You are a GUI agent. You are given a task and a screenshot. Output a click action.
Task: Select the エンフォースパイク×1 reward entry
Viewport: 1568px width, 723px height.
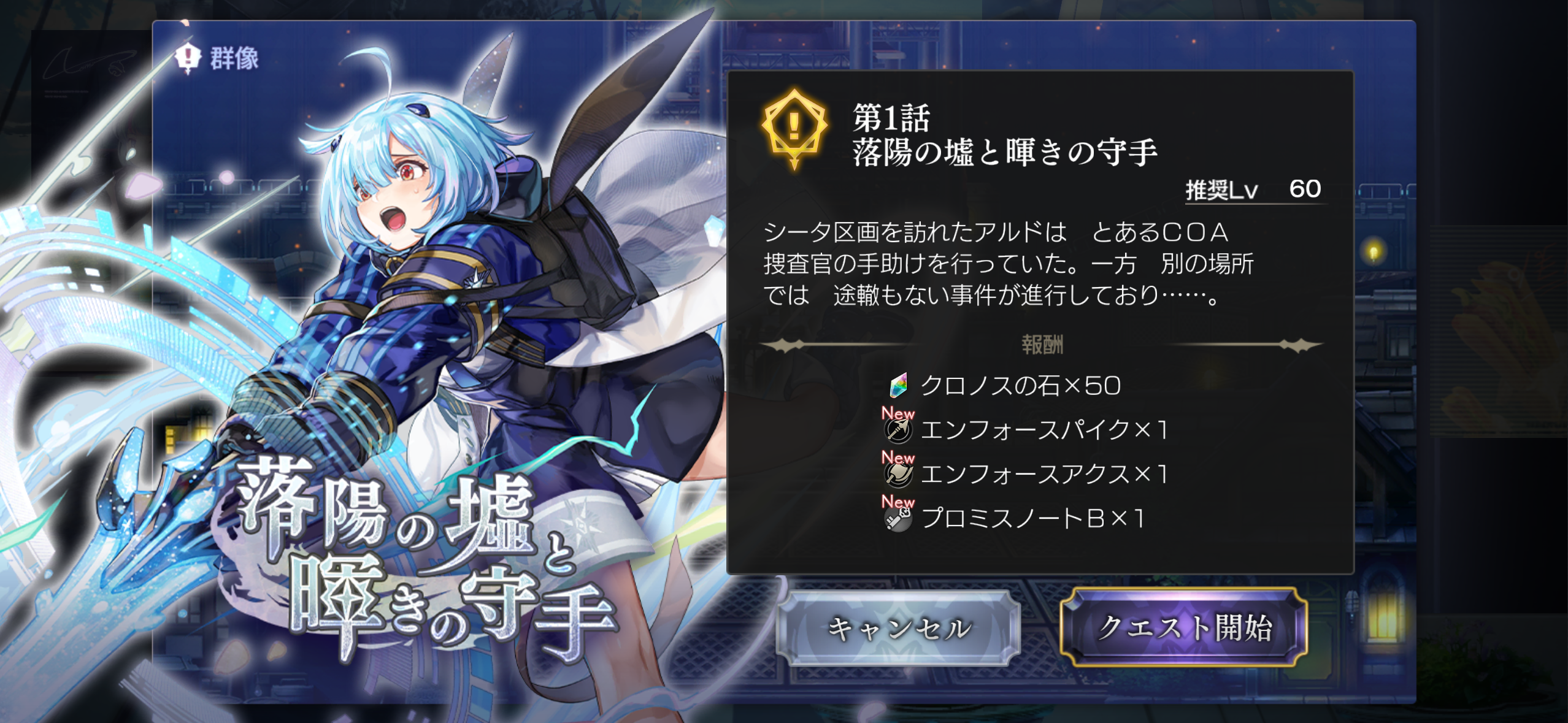coord(1043,430)
